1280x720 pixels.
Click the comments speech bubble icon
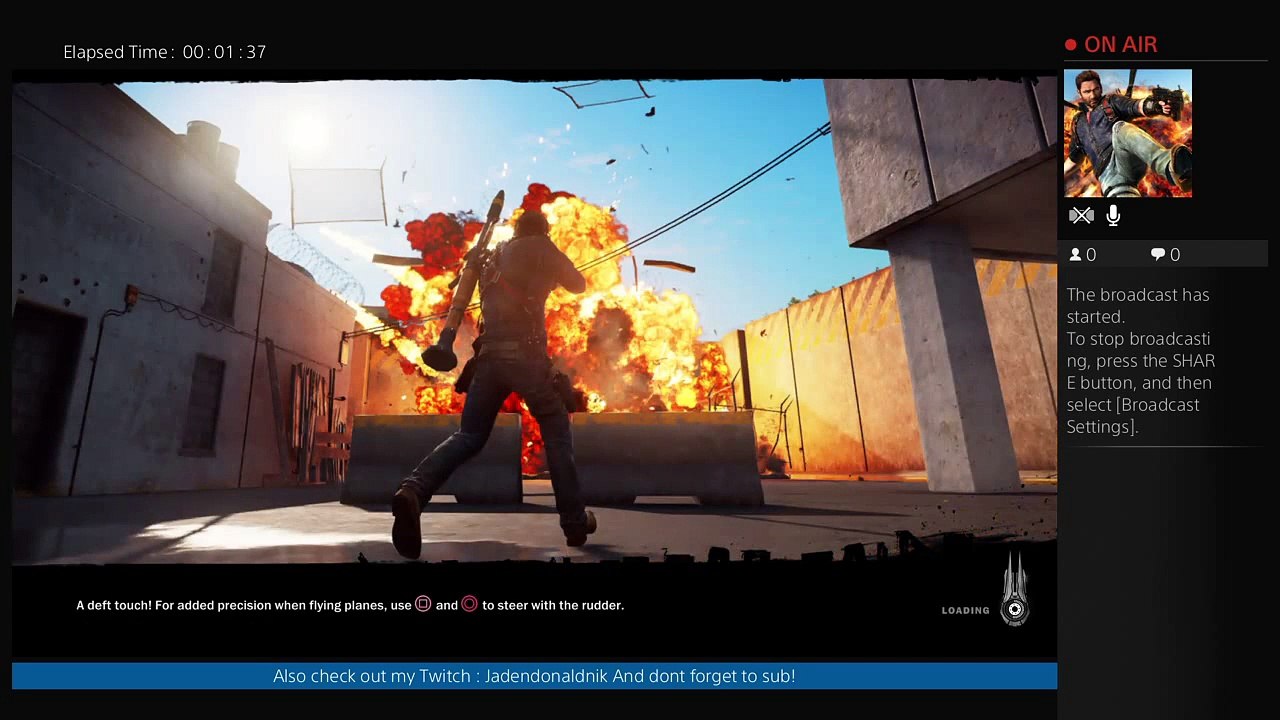point(1158,255)
